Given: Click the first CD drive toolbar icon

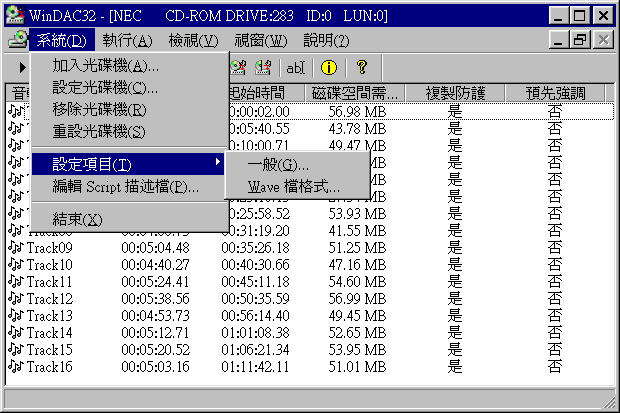Looking at the screenshot, I should coord(238,68).
